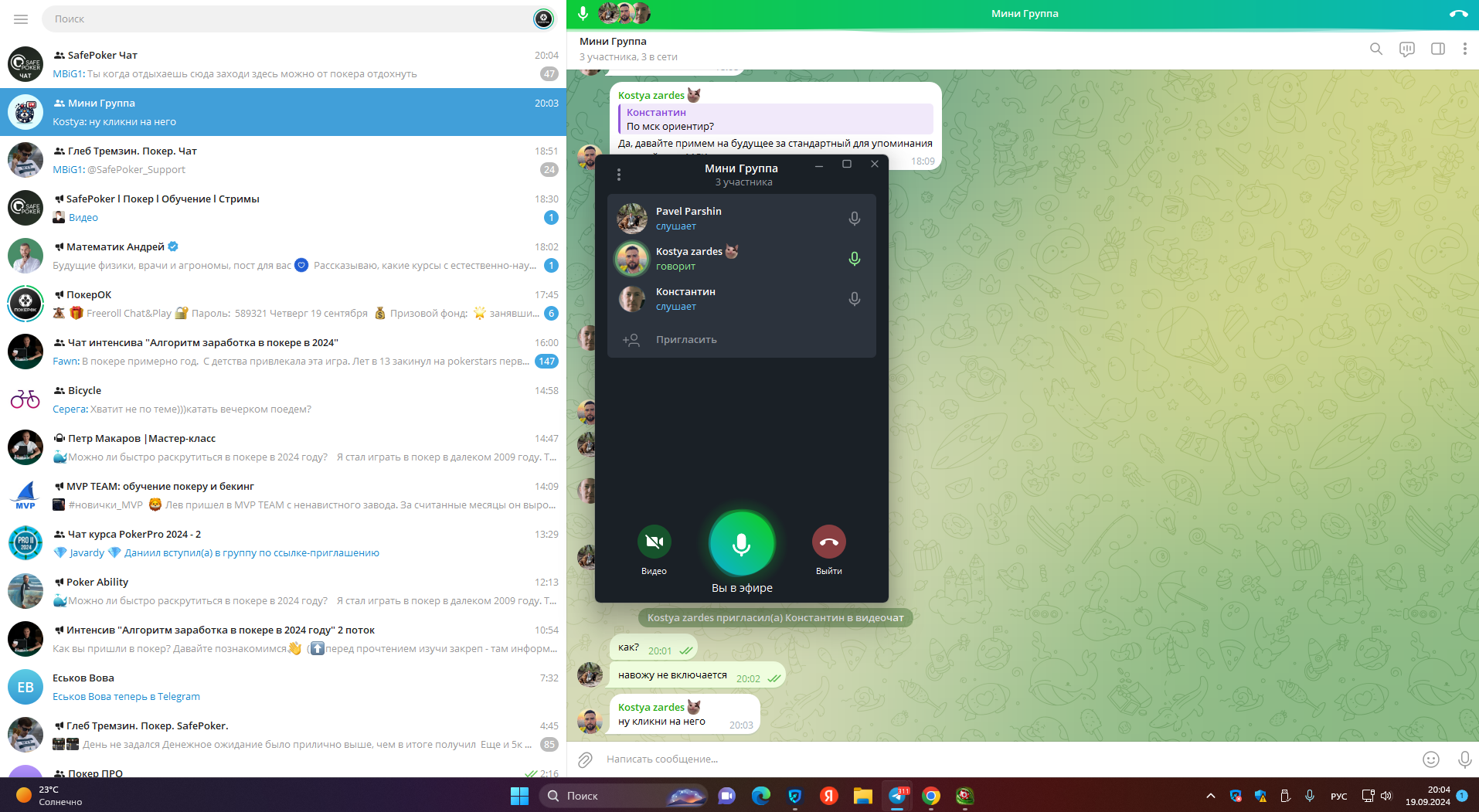Click Kostya zardes avatar near last message
The width and height of the screenshot is (1479, 812).
590,721
